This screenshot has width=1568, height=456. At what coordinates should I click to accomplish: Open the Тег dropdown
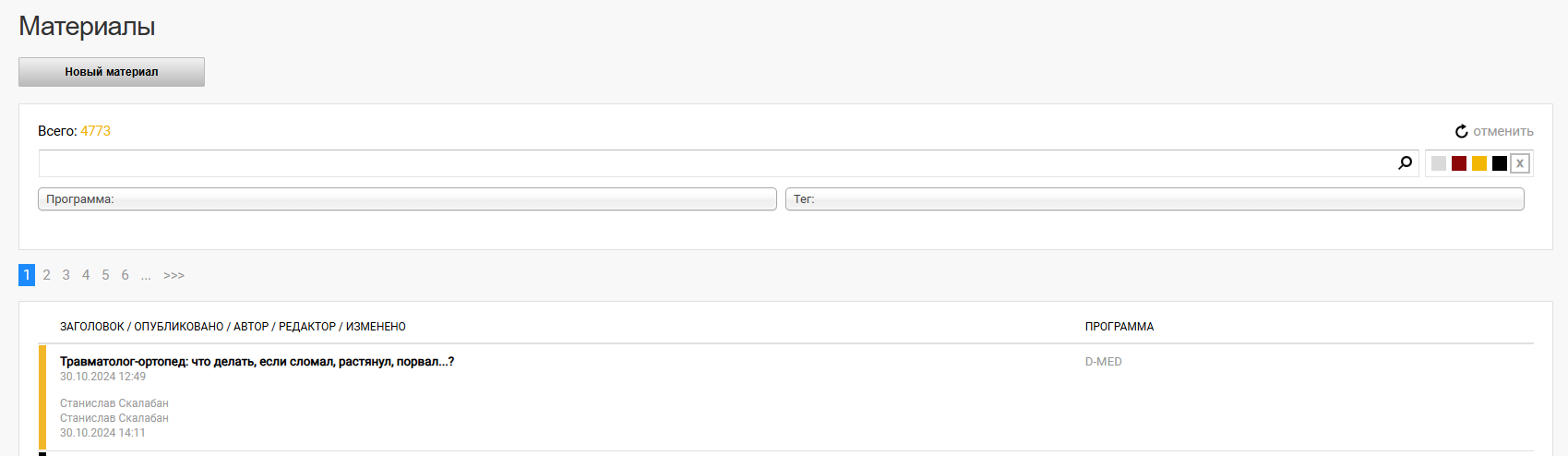tap(1155, 199)
